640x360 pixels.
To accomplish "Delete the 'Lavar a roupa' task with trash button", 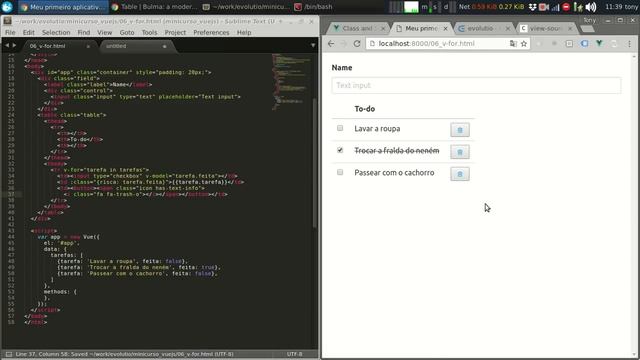I will point(460,130).
